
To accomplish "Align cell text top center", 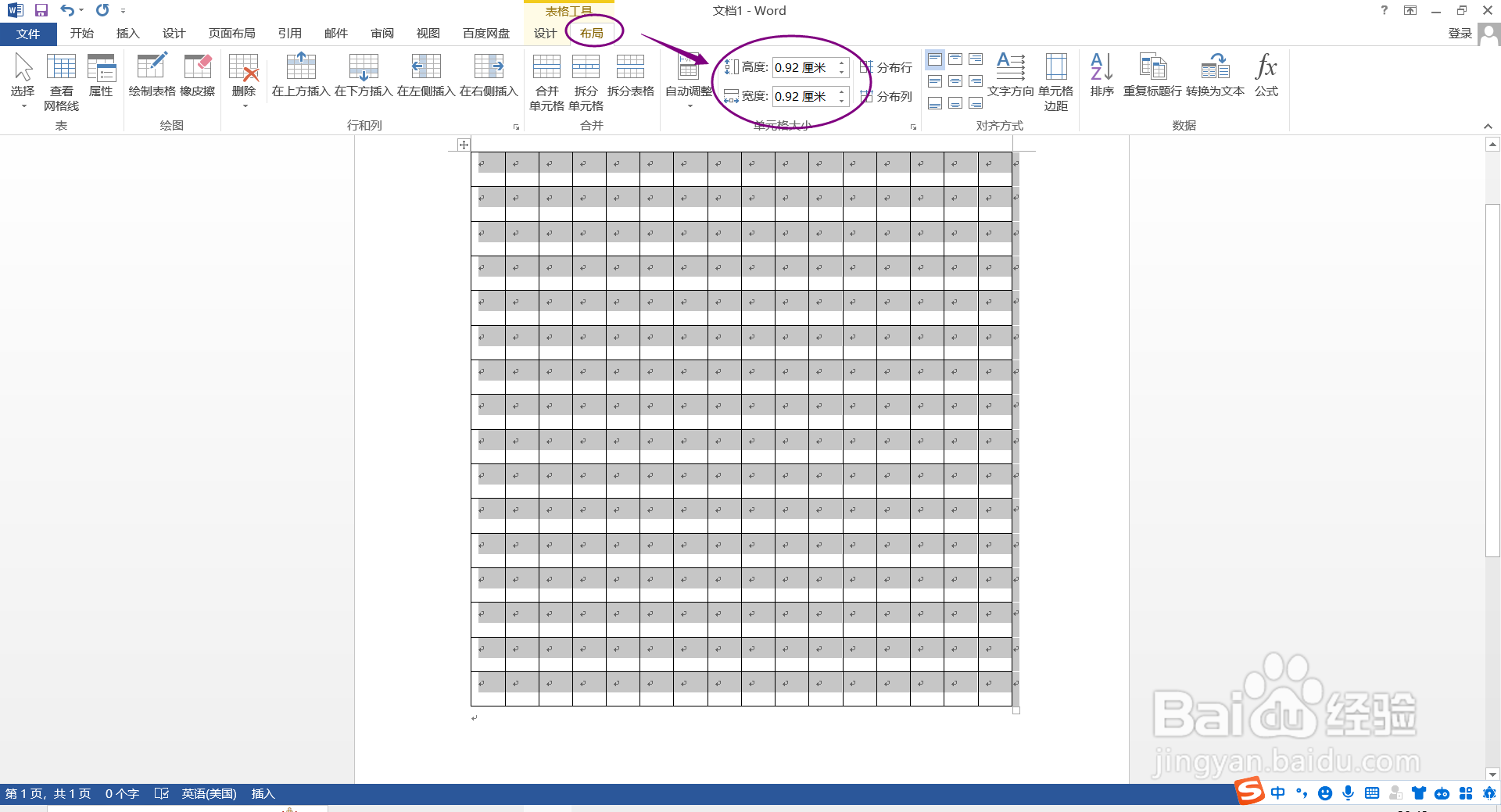I will click(955, 59).
